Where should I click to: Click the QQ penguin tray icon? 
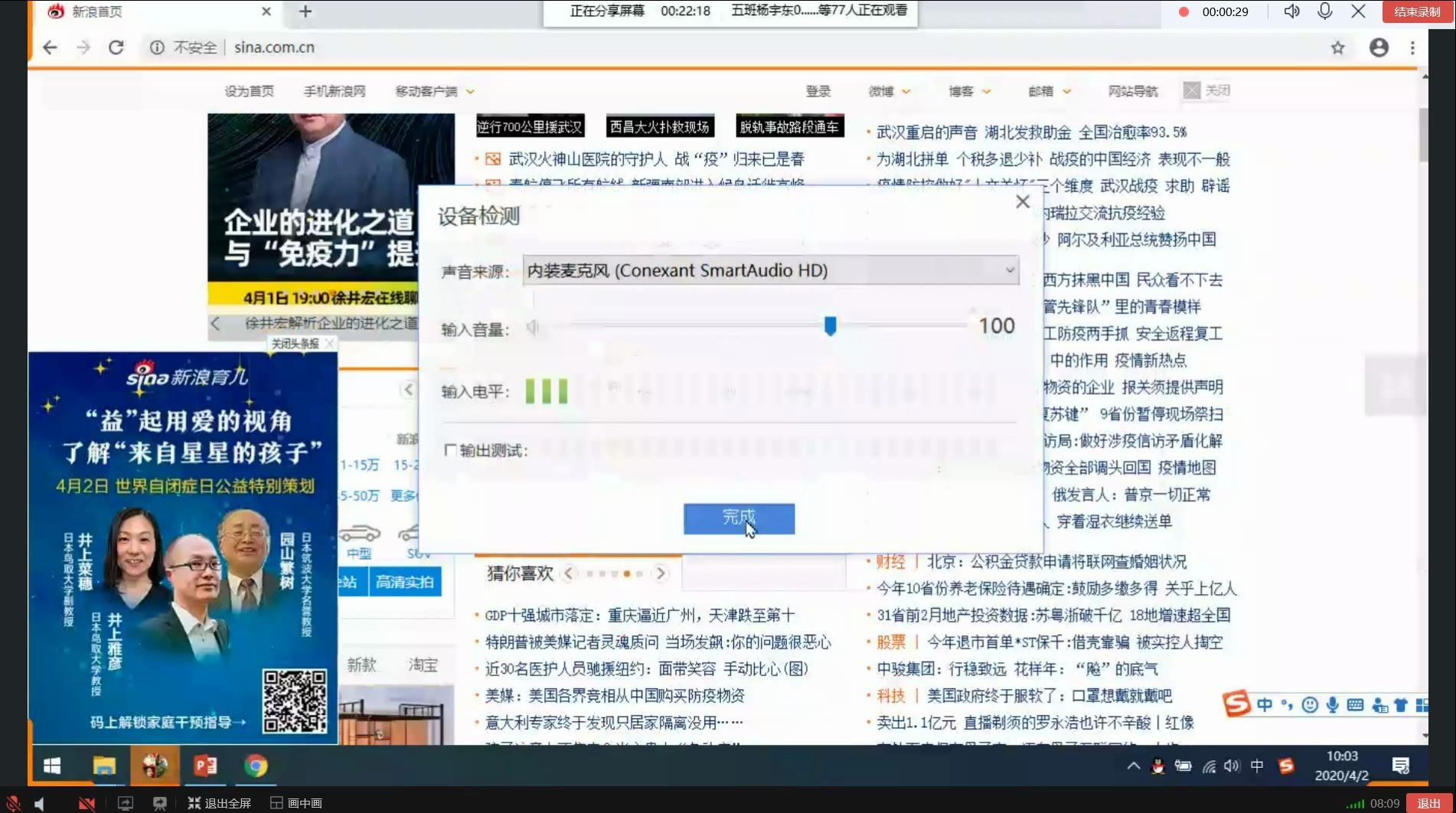pyautogui.click(x=1158, y=766)
